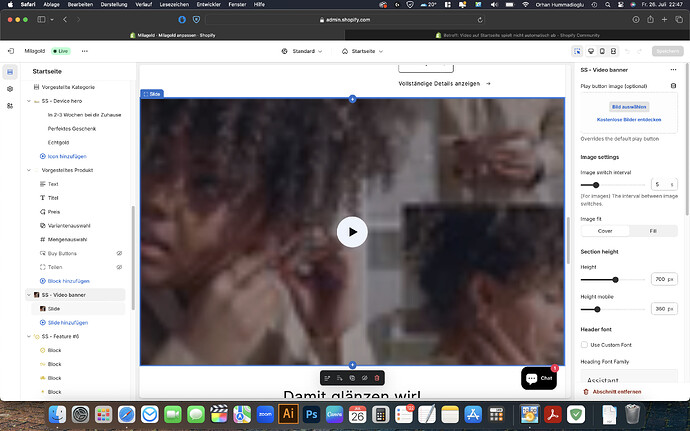Click the undo arrow in top bar
Screen dimensions: 690x431
point(628,52)
